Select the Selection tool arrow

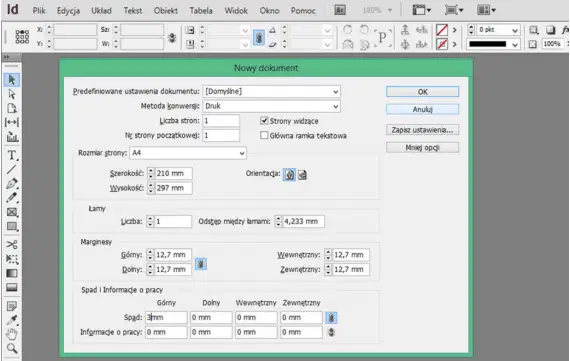pos(12,79)
